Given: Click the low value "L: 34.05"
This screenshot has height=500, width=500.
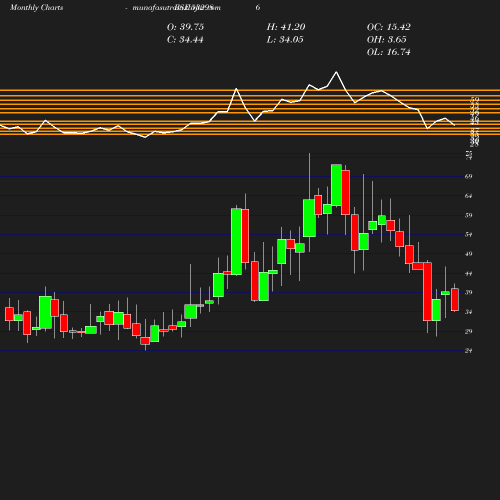Looking at the screenshot, I should click(x=285, y=40).
